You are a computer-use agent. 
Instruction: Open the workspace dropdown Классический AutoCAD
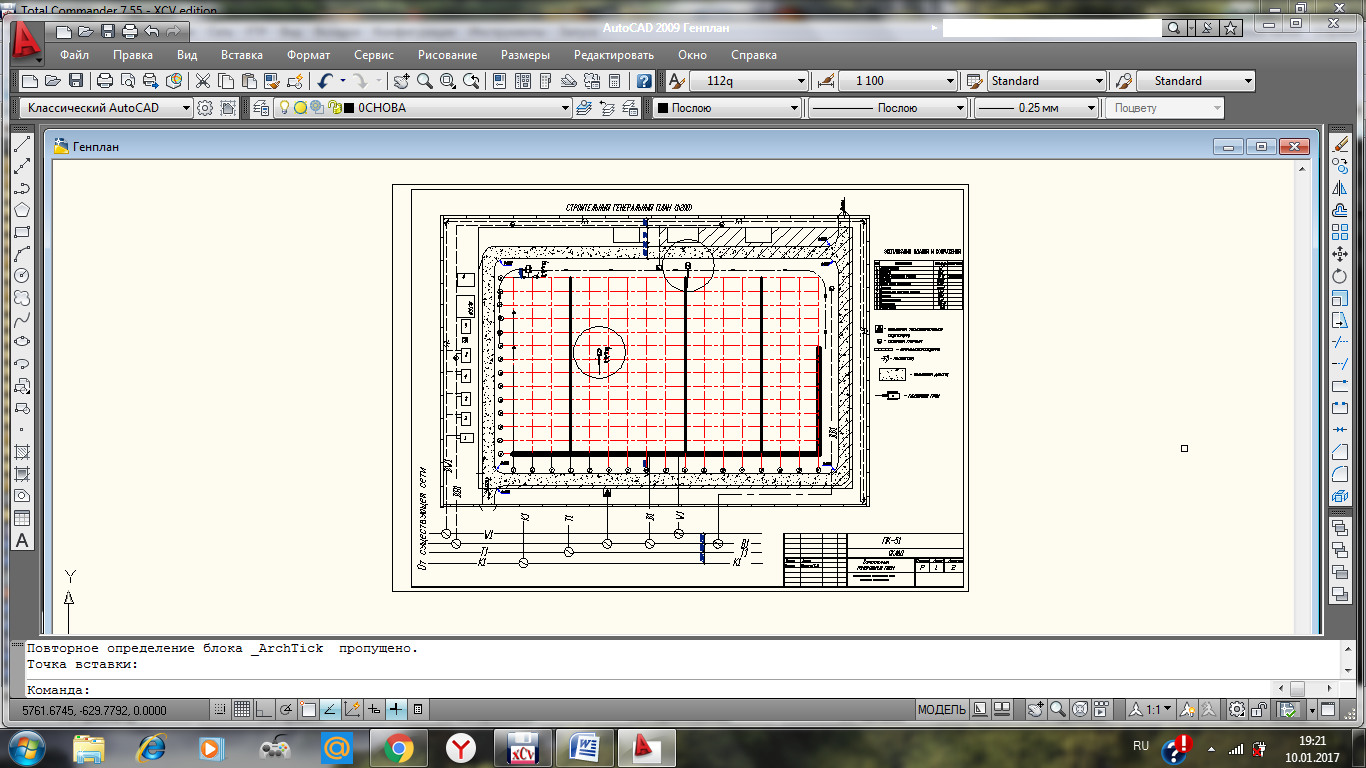(106, 108)
